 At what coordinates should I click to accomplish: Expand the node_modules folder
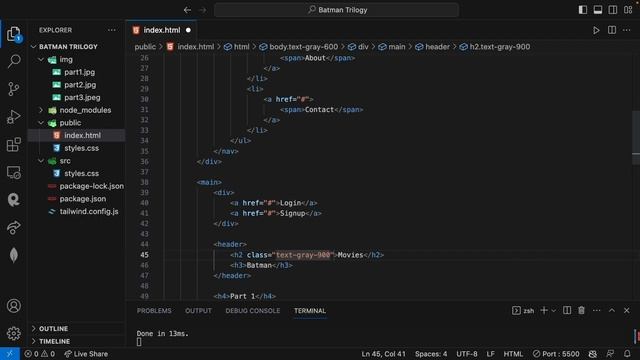[x=41, y=110]
